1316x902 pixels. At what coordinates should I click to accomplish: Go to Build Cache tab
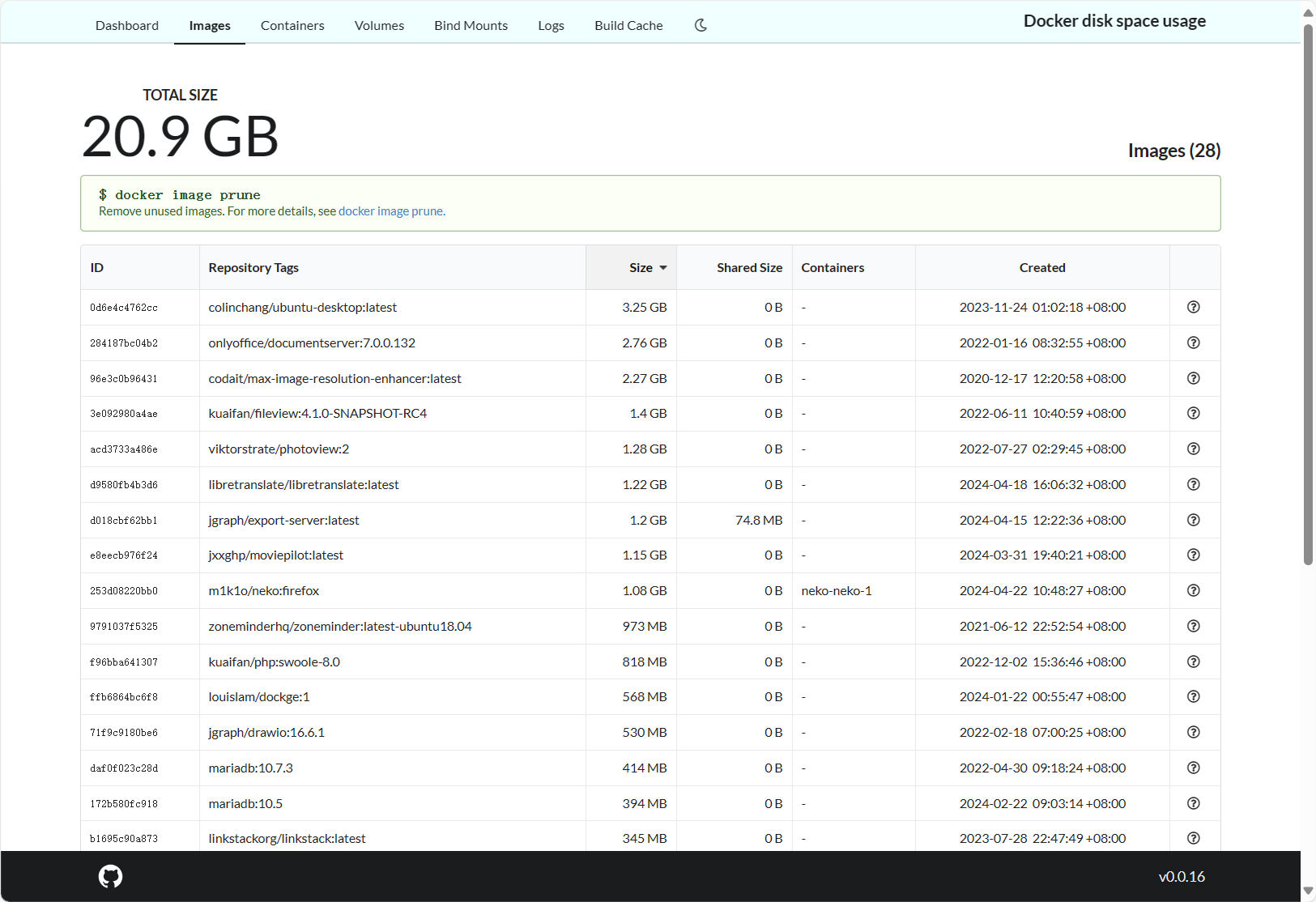click(628, 25)
